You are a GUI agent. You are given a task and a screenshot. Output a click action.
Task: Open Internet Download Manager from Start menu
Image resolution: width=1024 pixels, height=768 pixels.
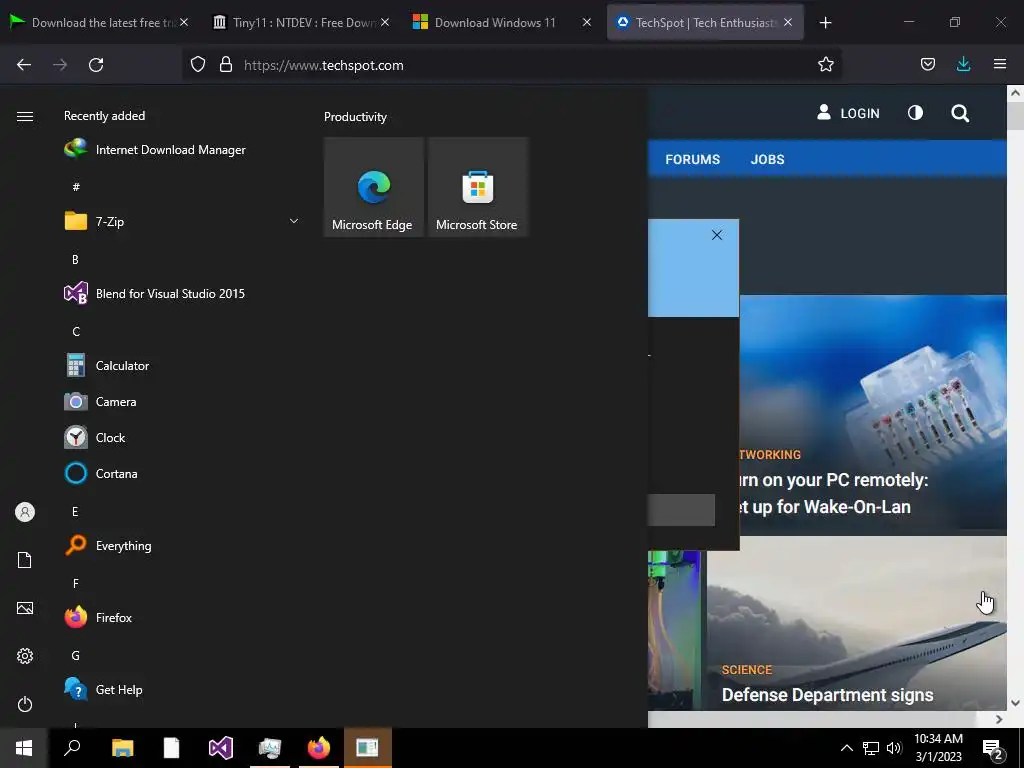tap(155, 150)
